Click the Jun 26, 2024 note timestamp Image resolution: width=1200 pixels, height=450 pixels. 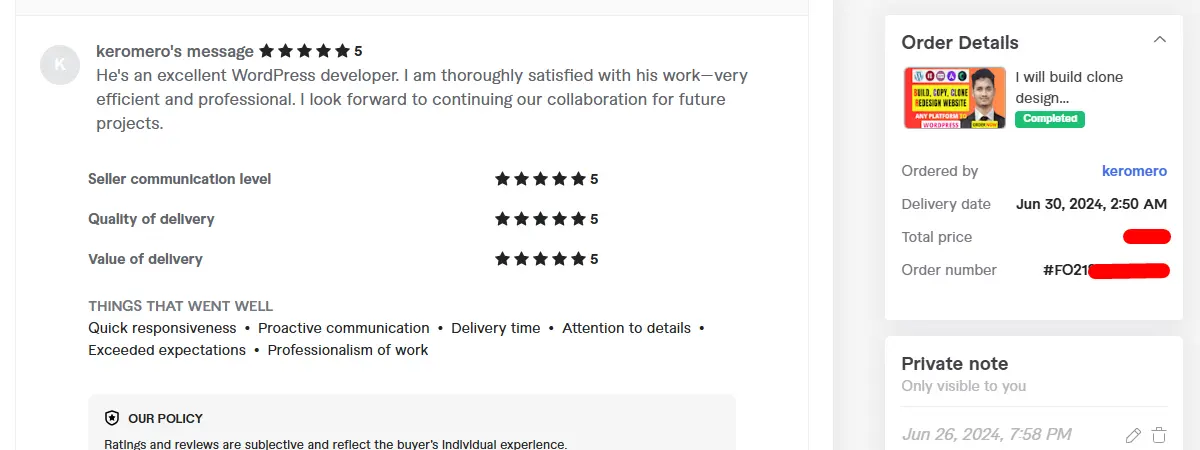point(986,434)
